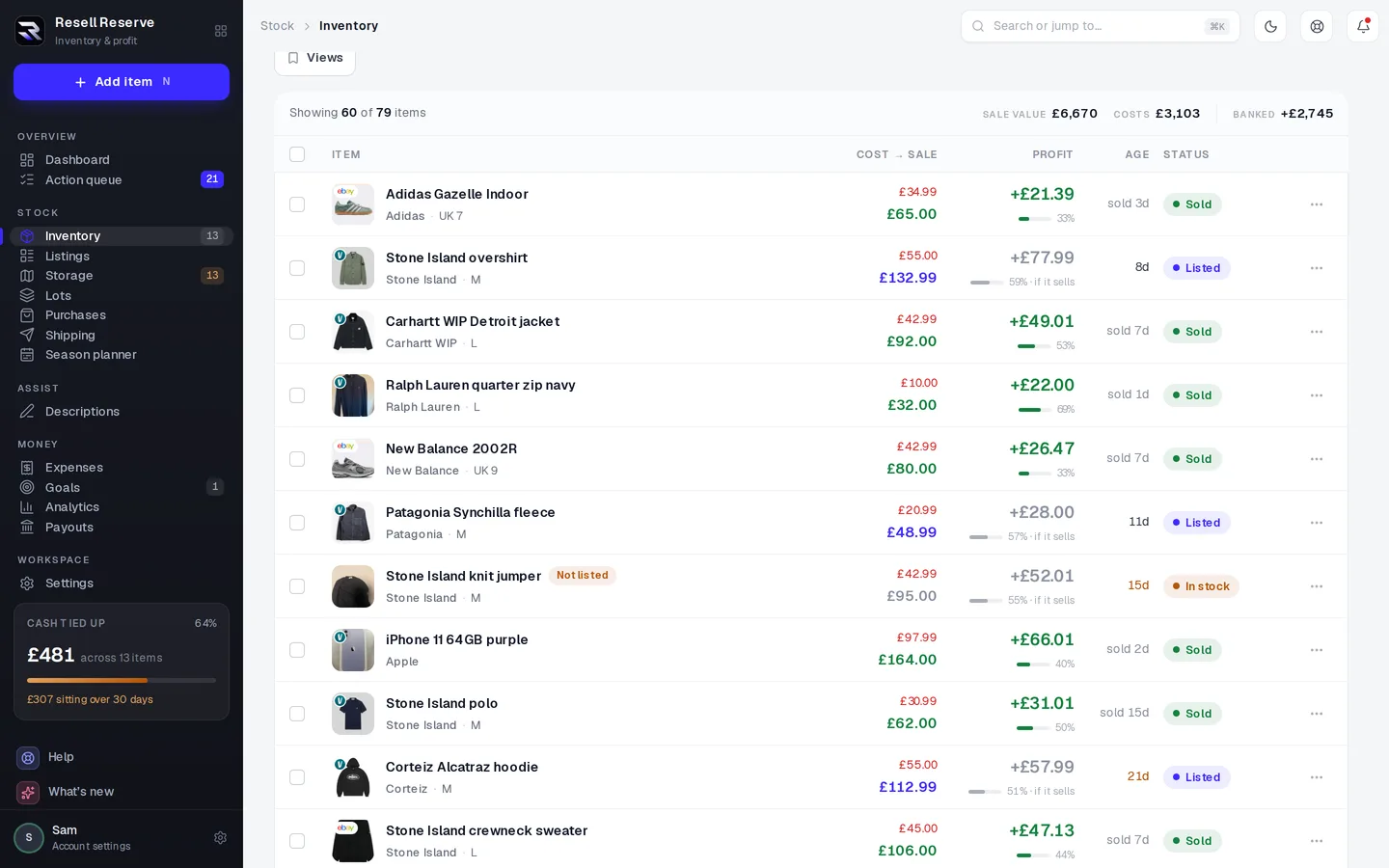The width and height of the screenshot is (1389, 868).
Task: Click the Resell Reserve logo icon
Action: [x=30, y=31]
